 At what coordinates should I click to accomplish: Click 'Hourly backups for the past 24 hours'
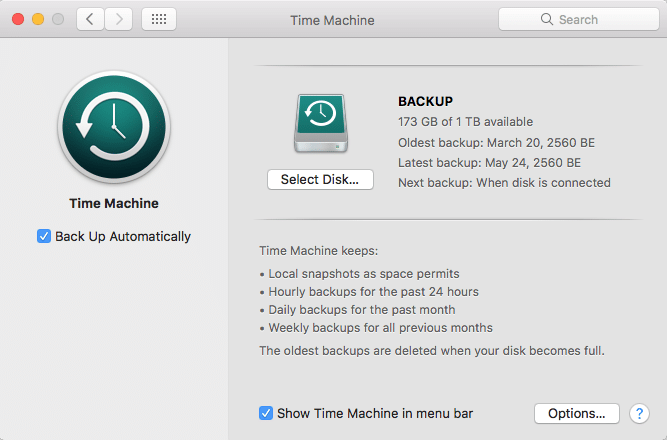pyautogui.click(x=369, y=291)
